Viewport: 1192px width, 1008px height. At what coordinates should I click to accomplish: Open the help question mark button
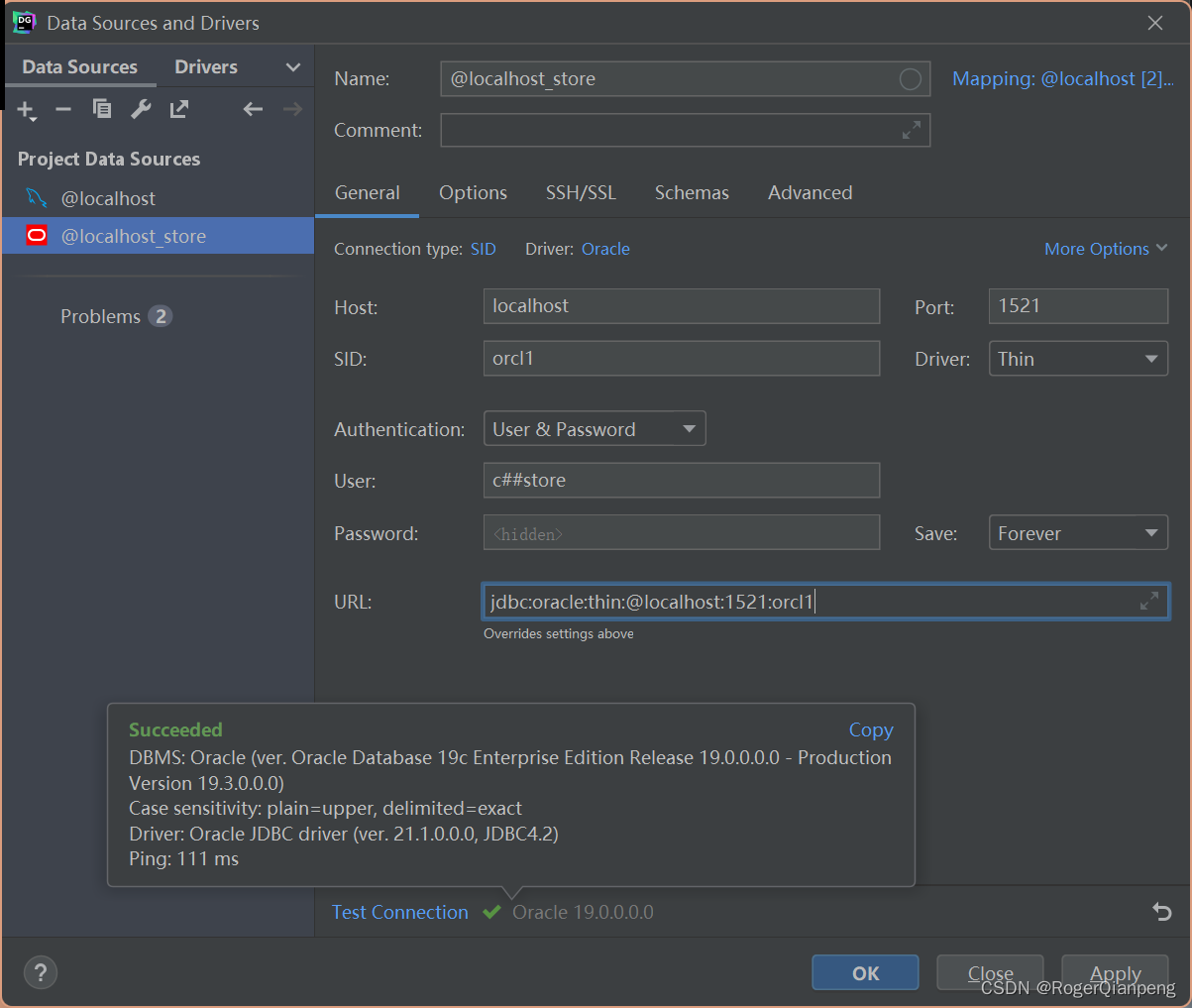(x=40, y=972)
